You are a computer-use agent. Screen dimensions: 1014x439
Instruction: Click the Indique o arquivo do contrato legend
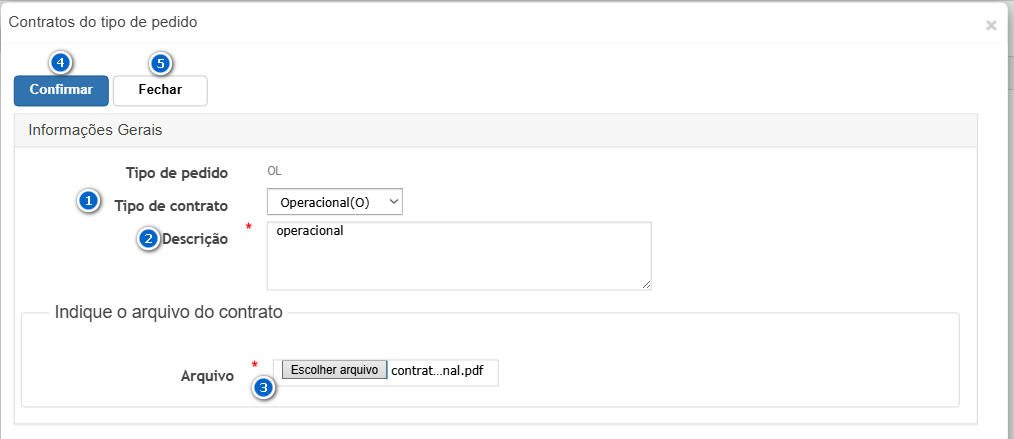[x=169, y=312]
